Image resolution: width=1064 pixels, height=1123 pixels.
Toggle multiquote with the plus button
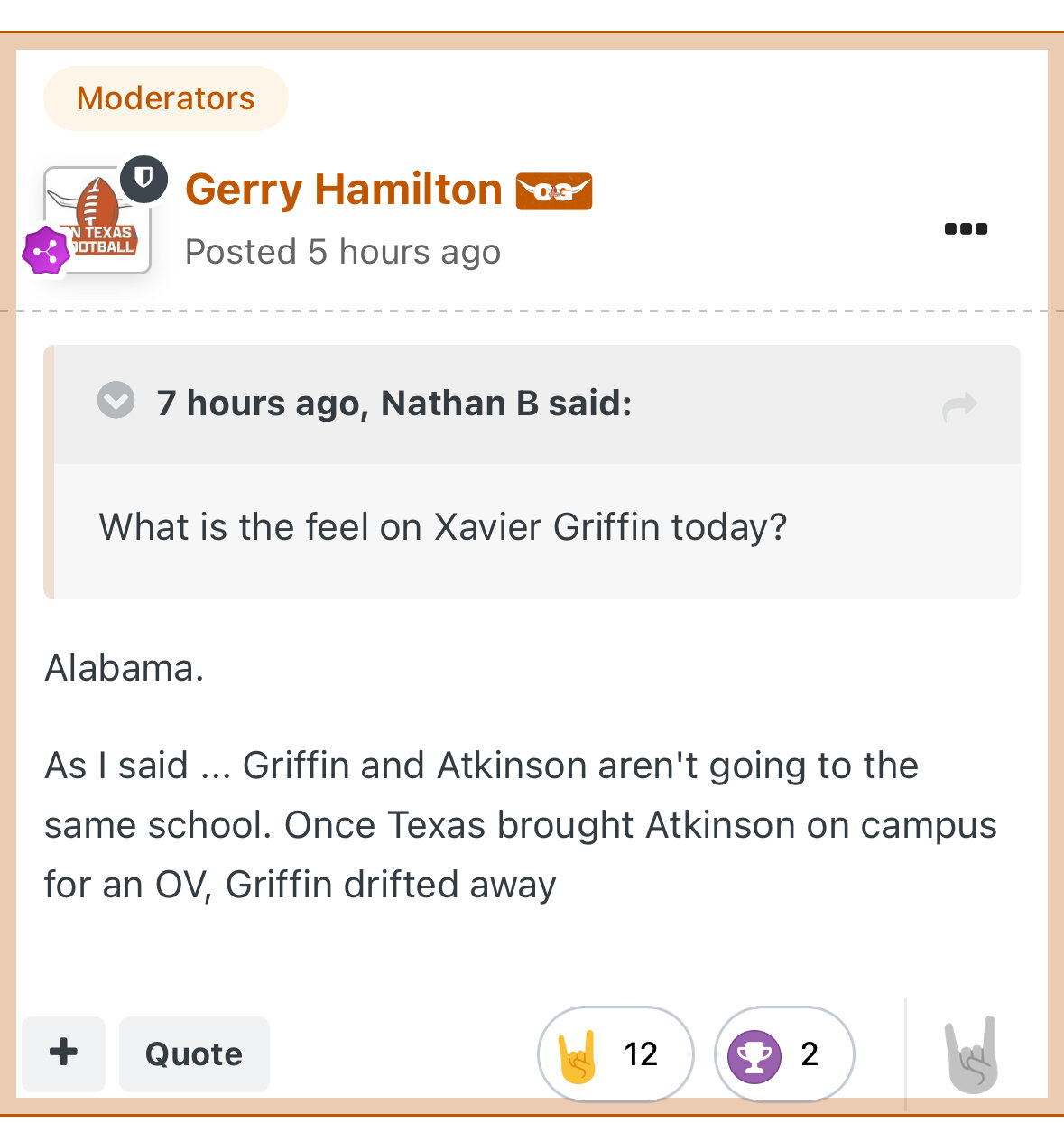coord(64,1053)
